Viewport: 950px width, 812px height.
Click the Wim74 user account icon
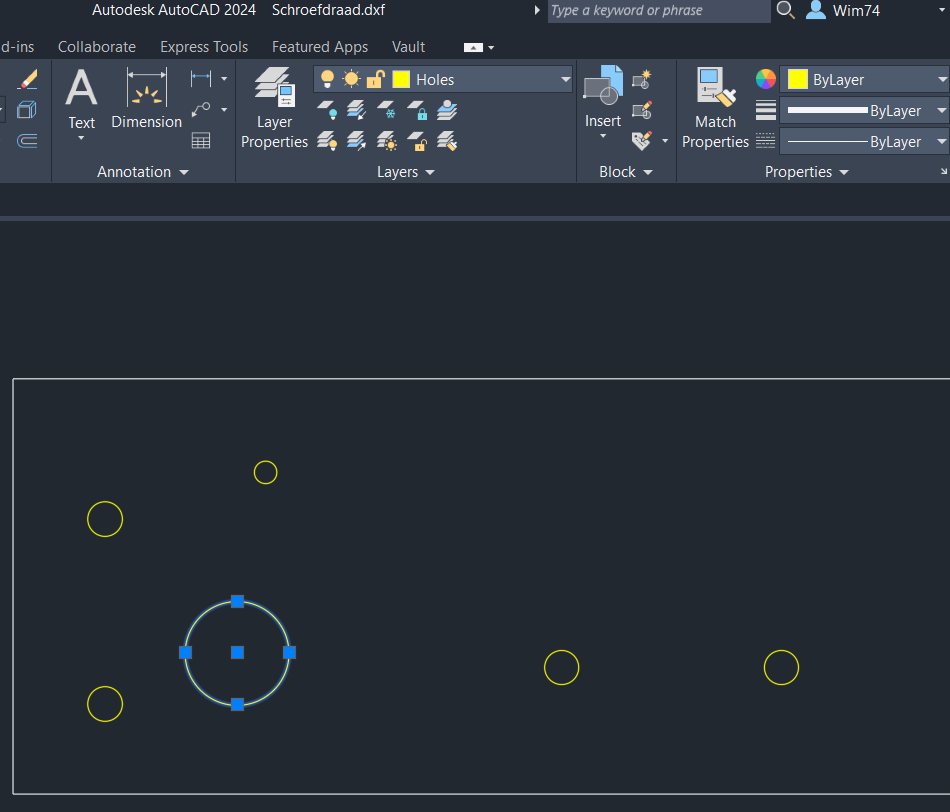tap(815, 10)
